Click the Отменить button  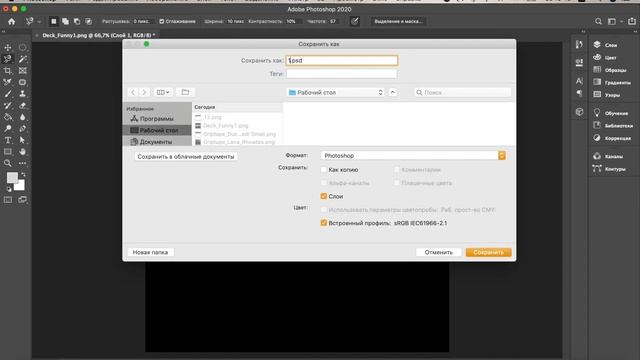pos(438,252)
